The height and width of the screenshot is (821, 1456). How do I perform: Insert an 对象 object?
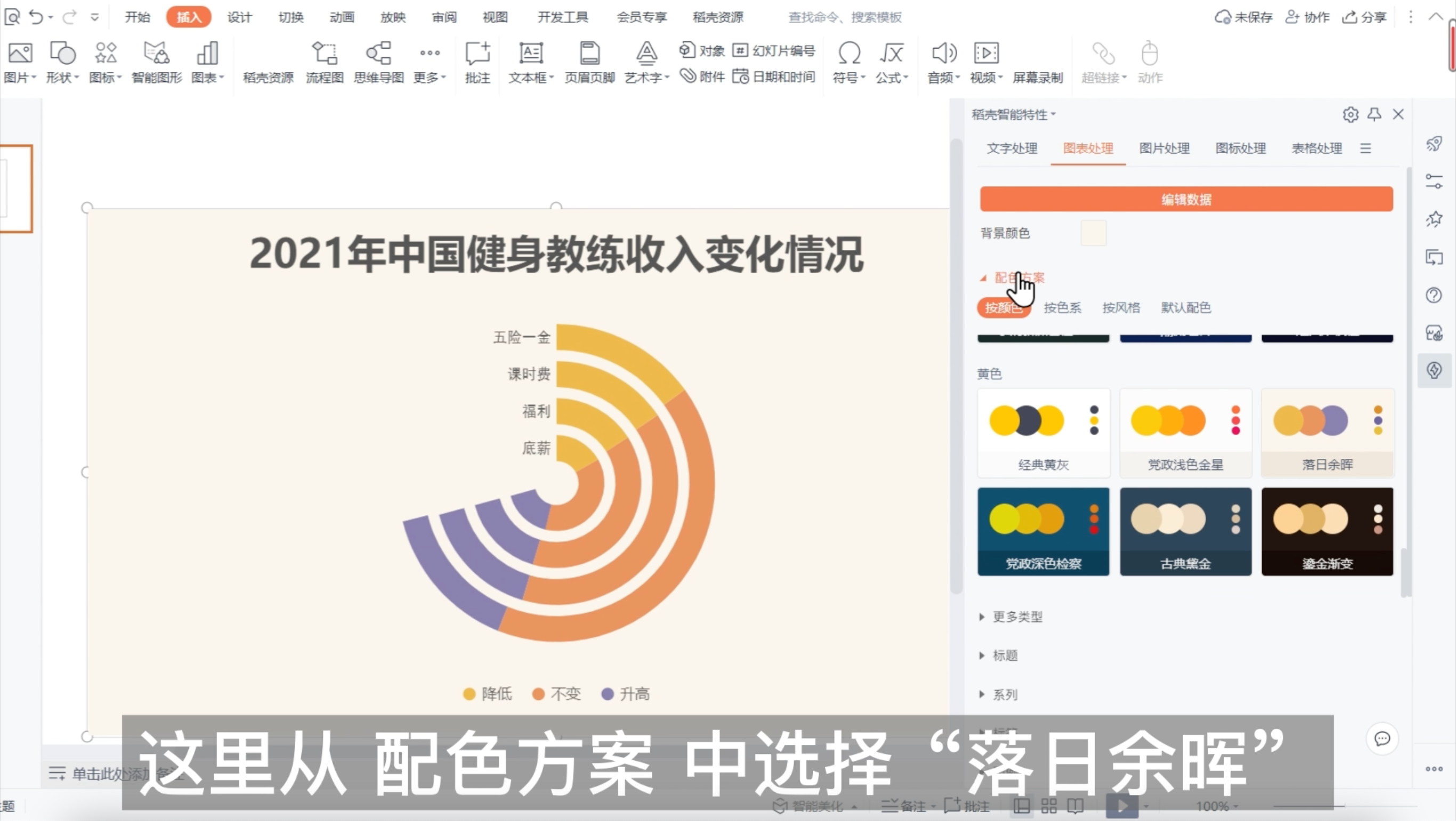point(702,50)
